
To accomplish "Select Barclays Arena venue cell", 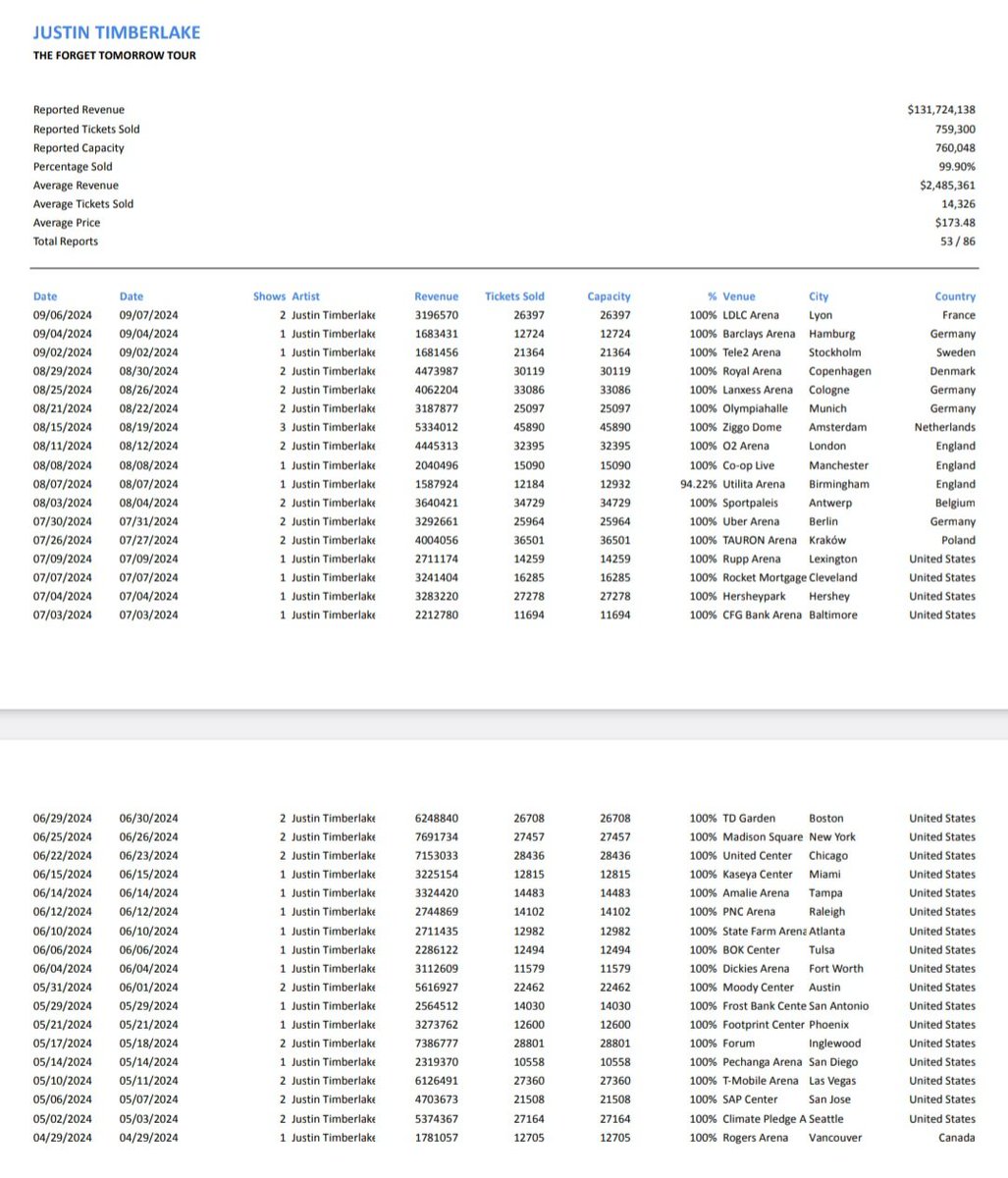I will point(759,334).
